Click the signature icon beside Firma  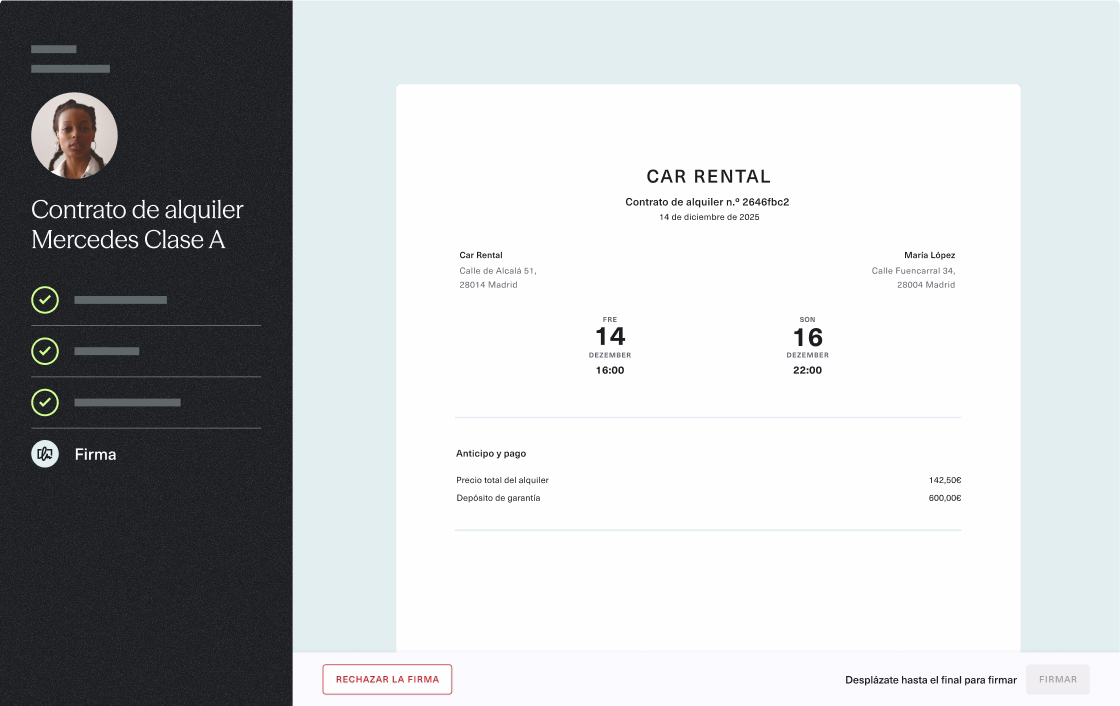[45, 454]
